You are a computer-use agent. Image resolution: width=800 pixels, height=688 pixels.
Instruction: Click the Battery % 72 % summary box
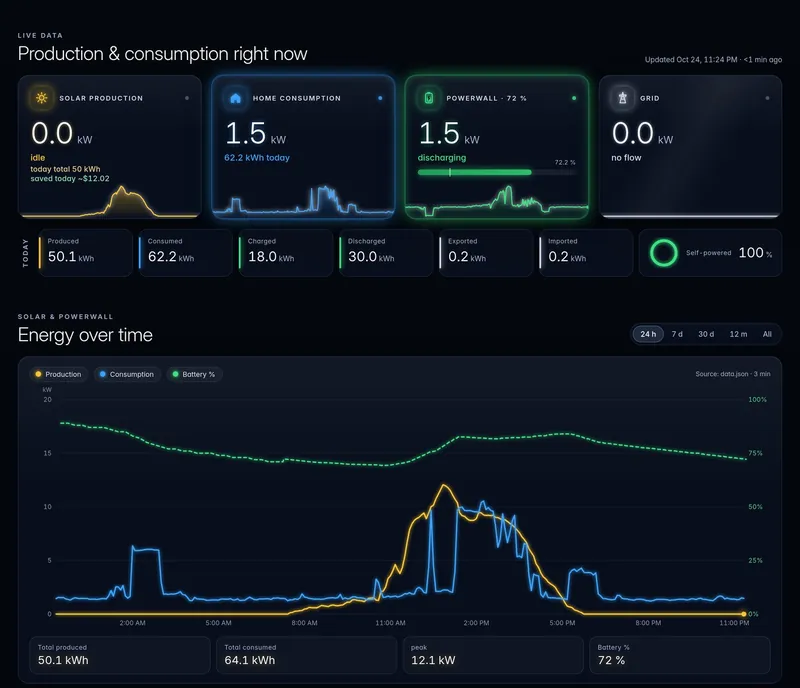[680, 655]
